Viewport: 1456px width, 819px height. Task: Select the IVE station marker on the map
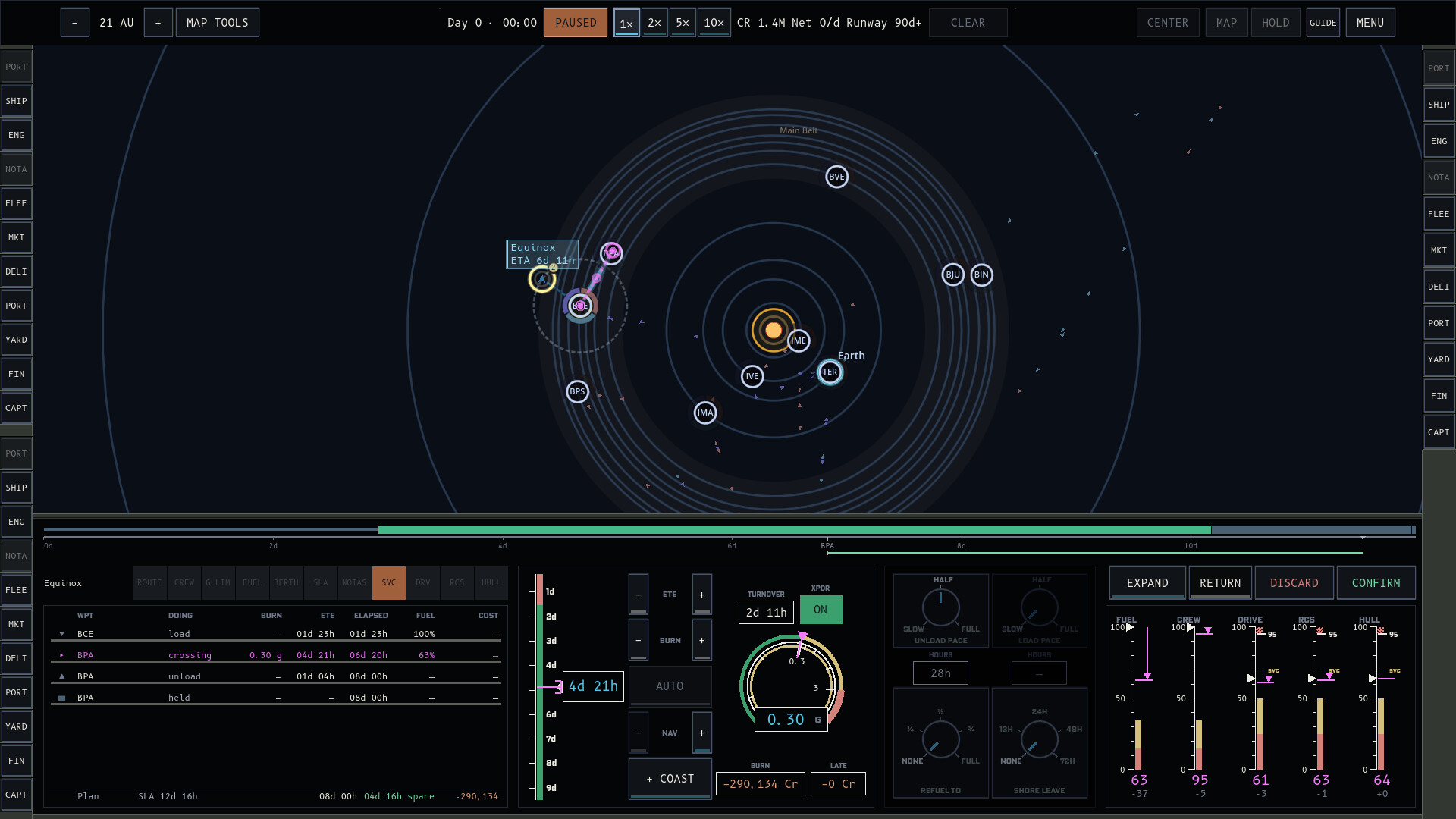coord(752,376)
